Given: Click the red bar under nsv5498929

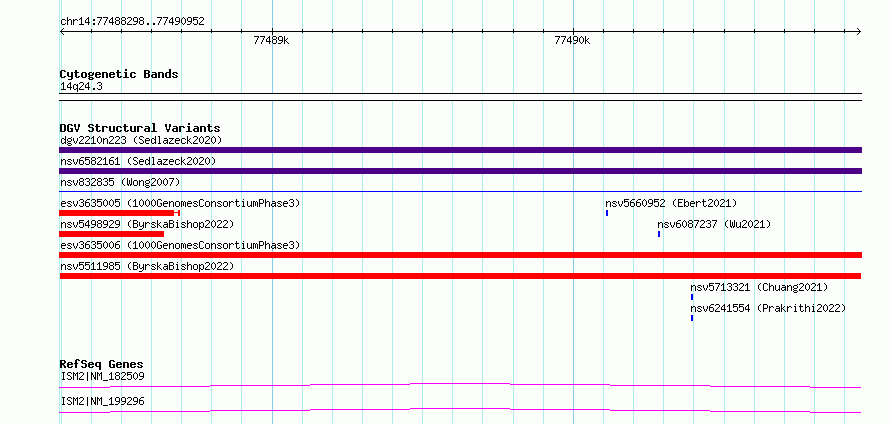Looking at the screenshot, I should pyautogui.click(x=111, y=234).
